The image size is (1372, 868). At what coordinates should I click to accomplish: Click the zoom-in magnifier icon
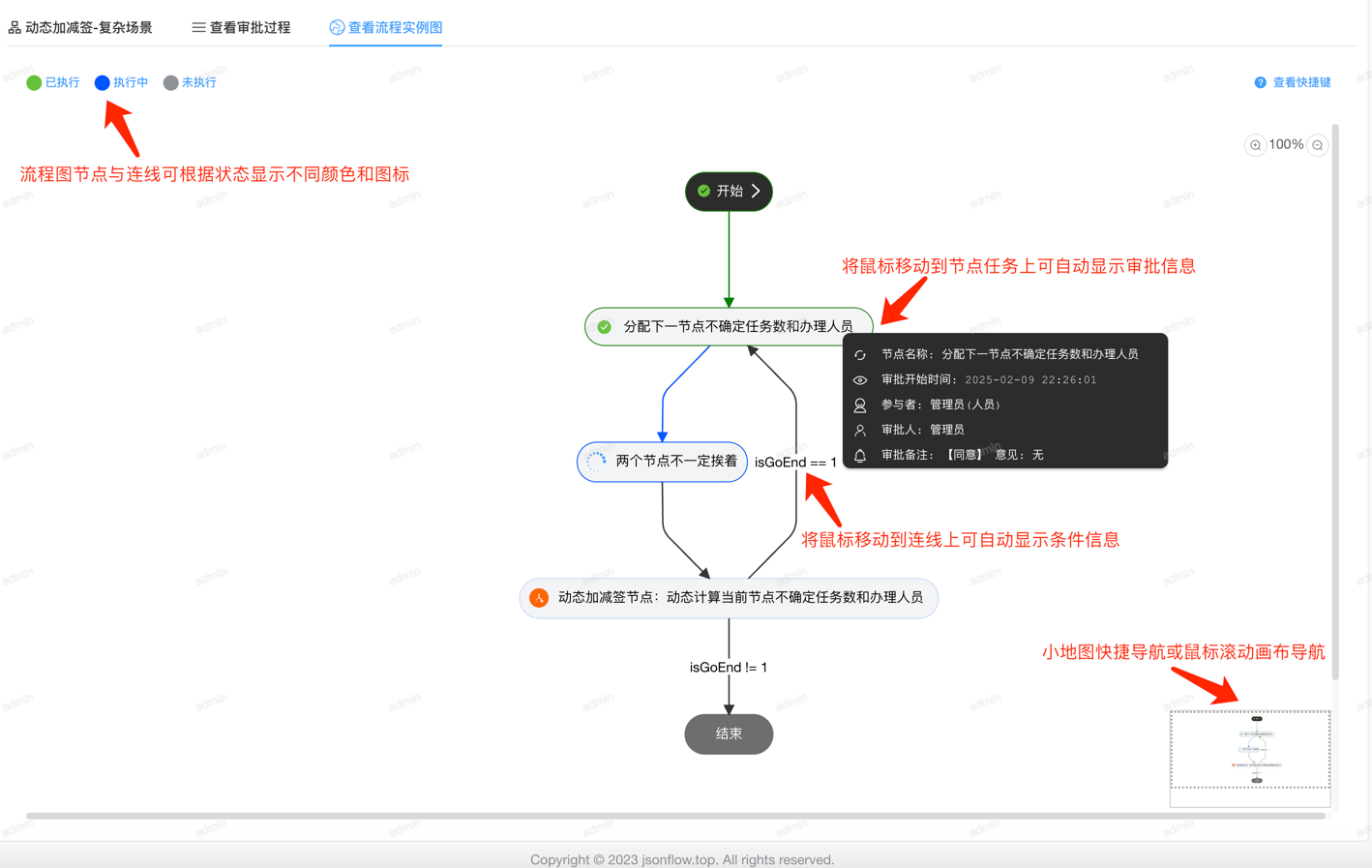click(x=1254, y=144)
